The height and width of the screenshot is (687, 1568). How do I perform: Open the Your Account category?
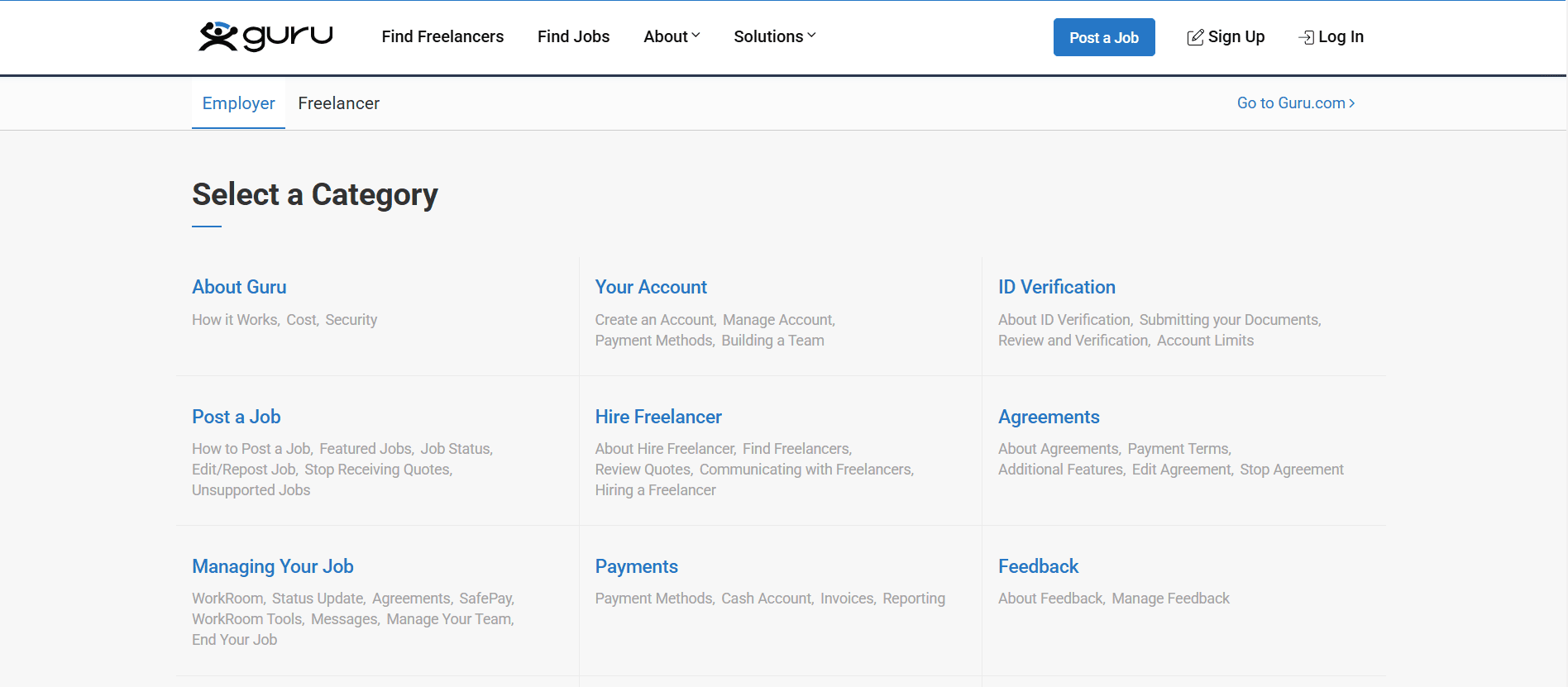click(x=651, y=287)
